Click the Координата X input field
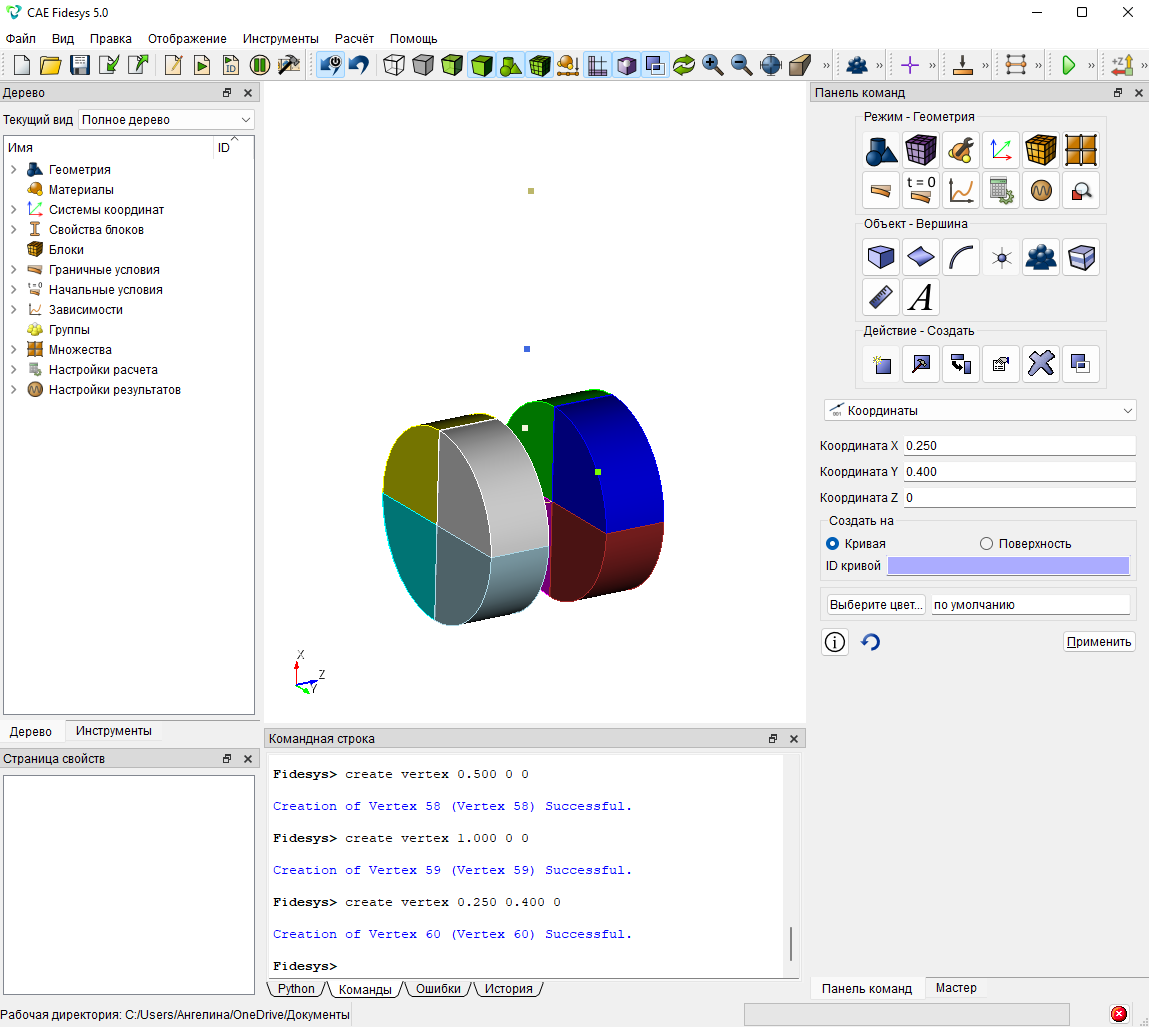1149x1027 pixels. (x=1019, y=445)
